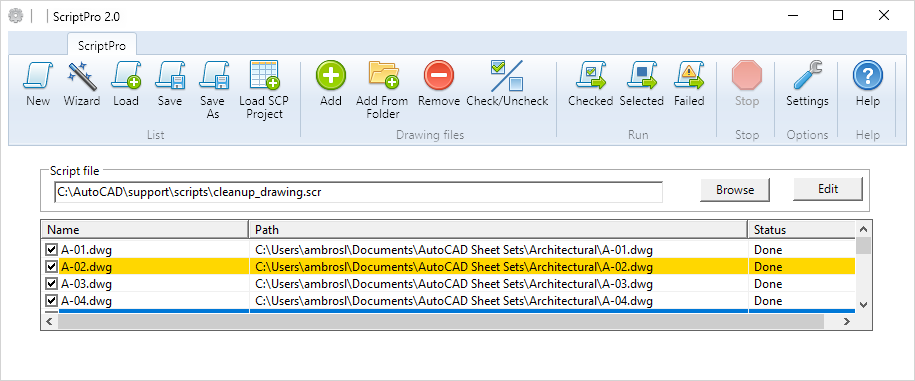Select the ScriptPro ribbon tab
This screenshot has width=915, height=381.
point(102,46)
